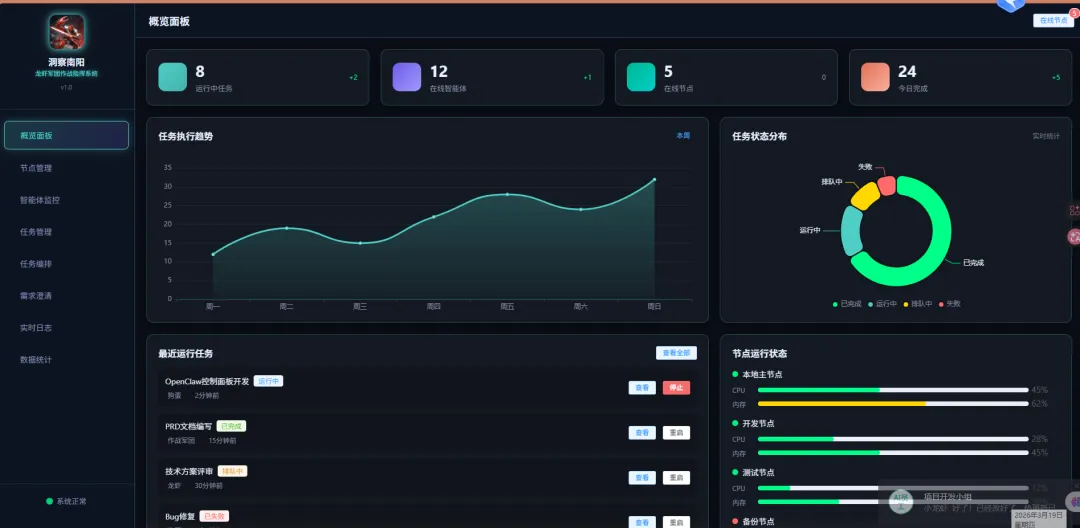Click the AI assistant avatar in chat popup
This screenshot has height=528, width=1080.
tap(901, 501)
